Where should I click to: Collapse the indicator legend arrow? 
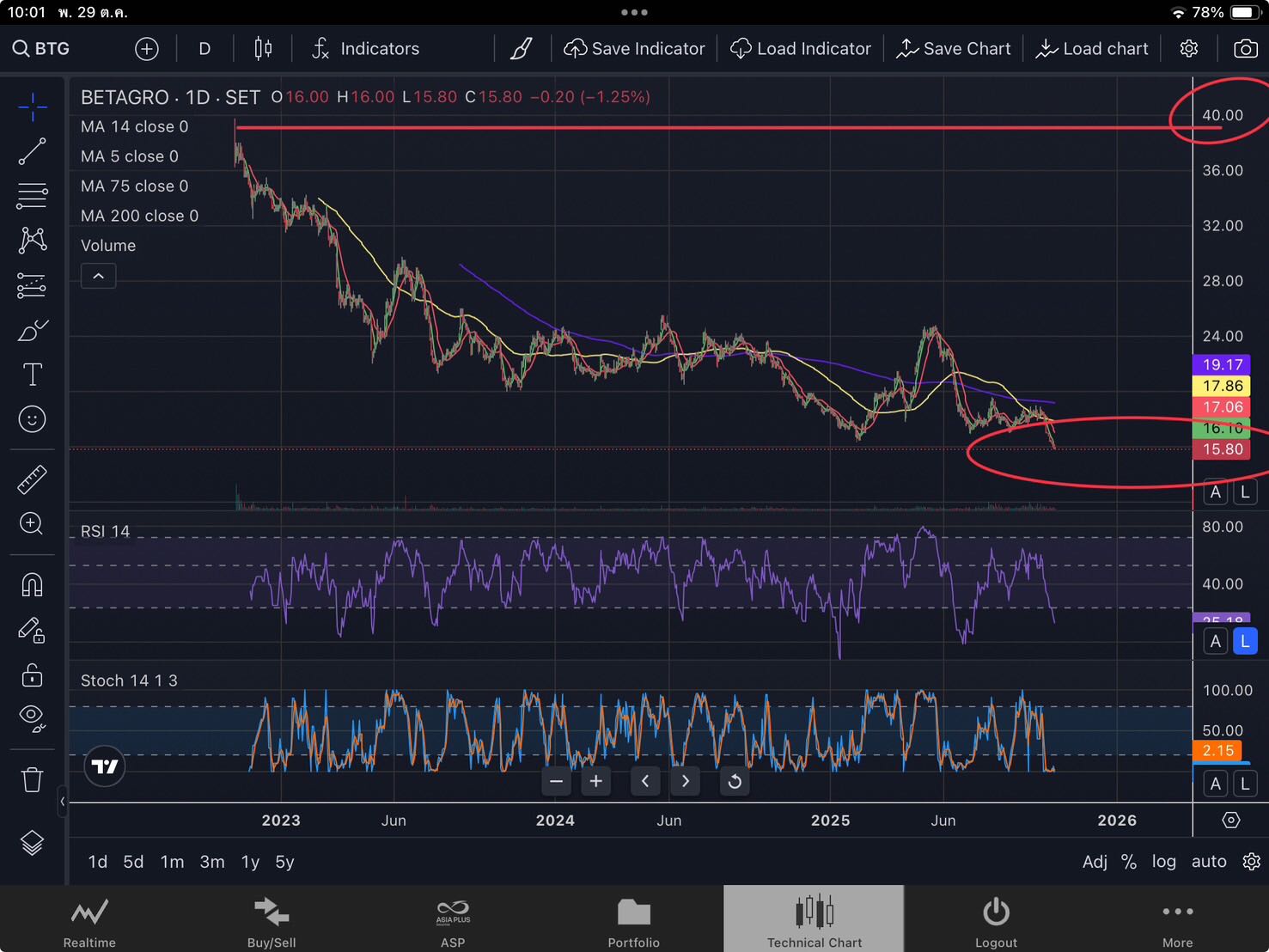click(x=99, y=276)
